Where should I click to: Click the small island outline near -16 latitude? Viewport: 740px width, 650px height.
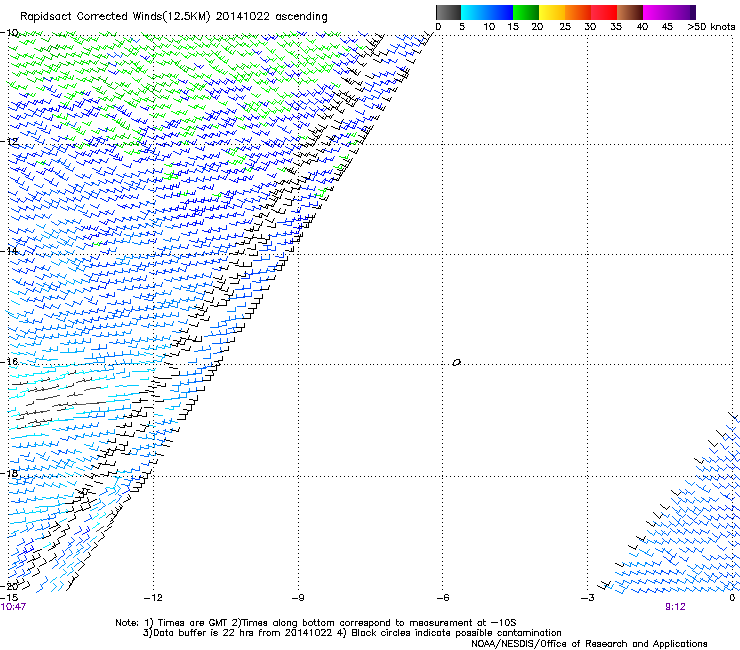[456, 362]
